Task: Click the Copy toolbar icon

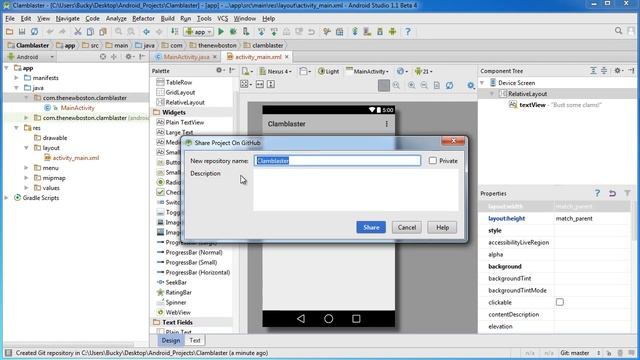Action: point(90,31)
